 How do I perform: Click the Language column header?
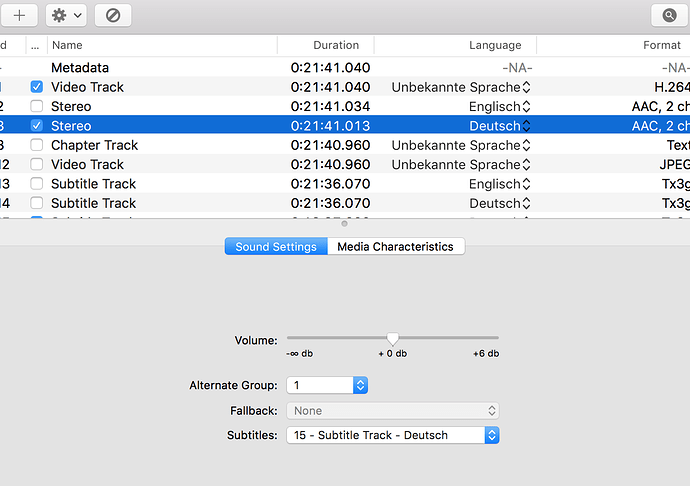coord(495,45)
